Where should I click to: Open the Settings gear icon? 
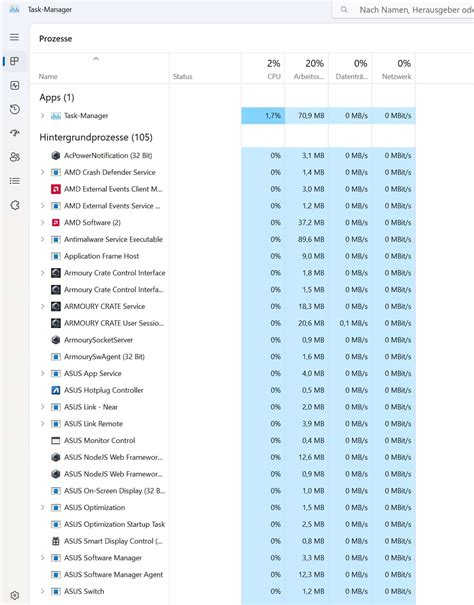tap(15, 595)
